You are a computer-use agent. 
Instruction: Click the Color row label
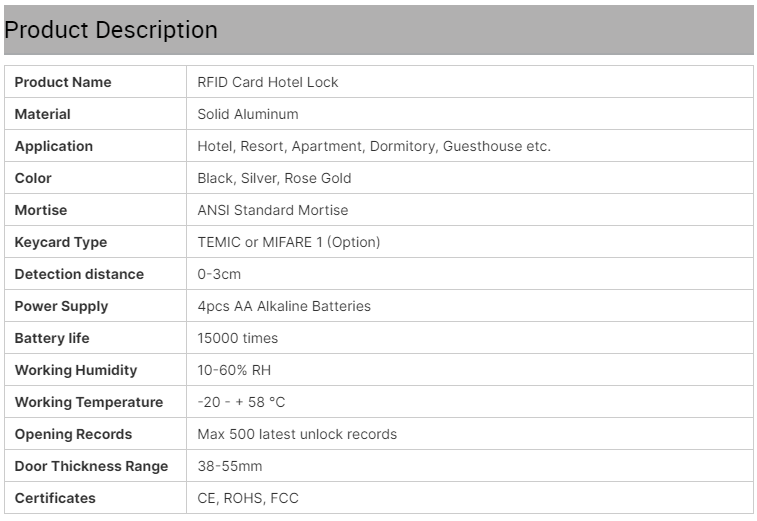tap(33, 178)
